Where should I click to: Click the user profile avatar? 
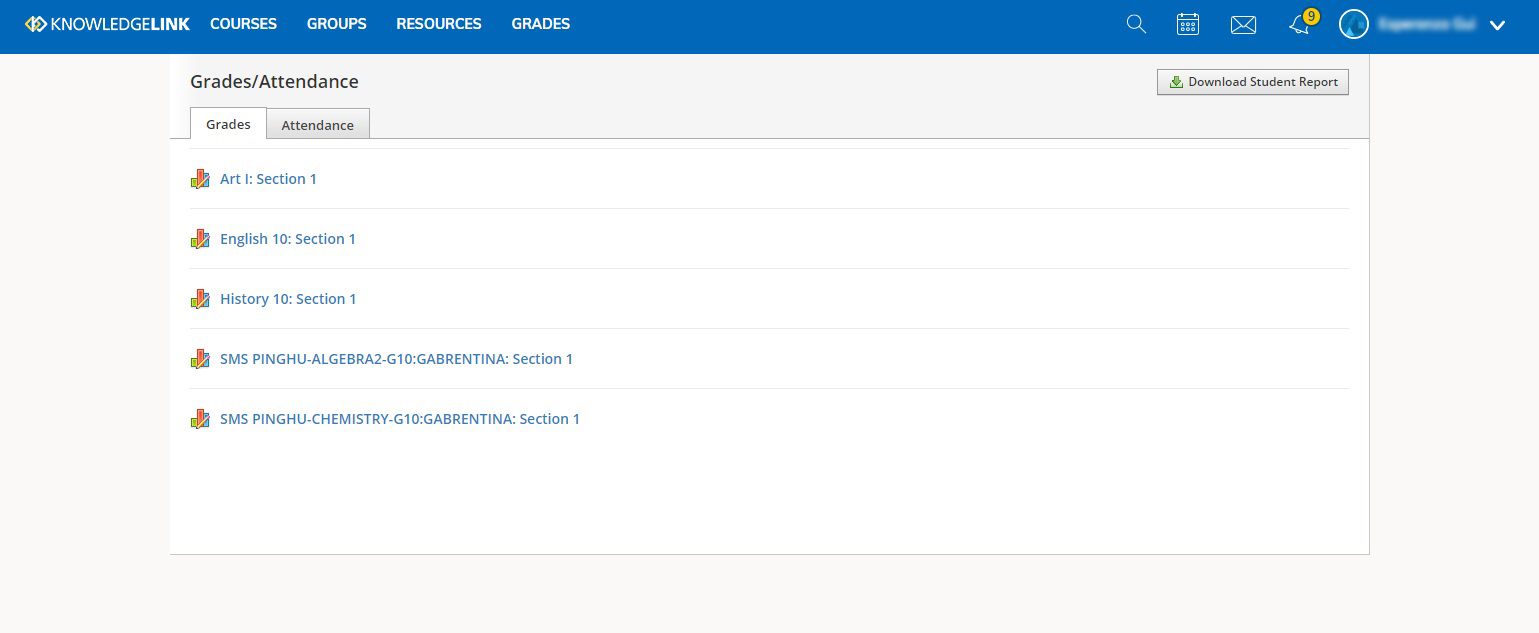pos(1353,25)
